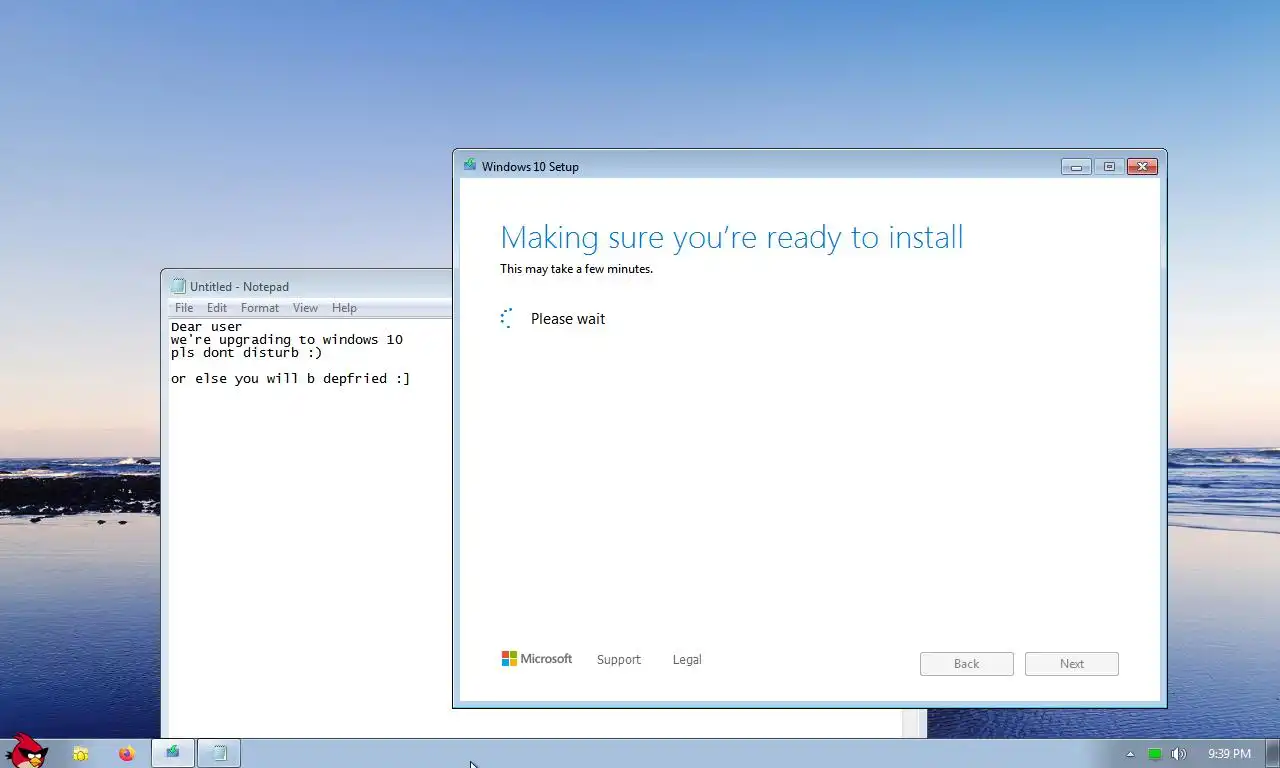Image resolution: width=1280 pixels, height=768 pixels.
Task: Click 'This may take a few minutes.' text
Action: (577, 269)
